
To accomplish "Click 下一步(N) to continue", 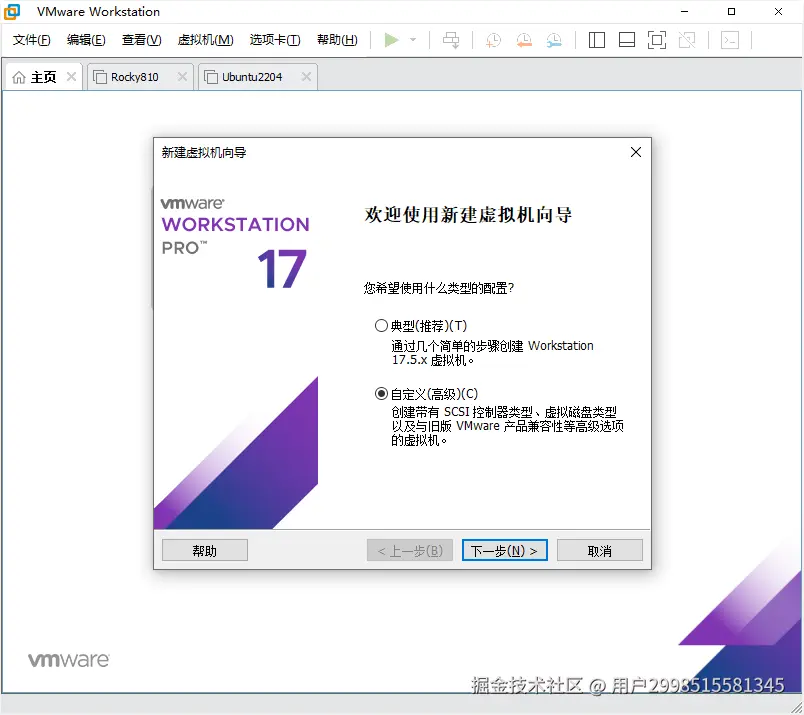I will pos(505,550).
